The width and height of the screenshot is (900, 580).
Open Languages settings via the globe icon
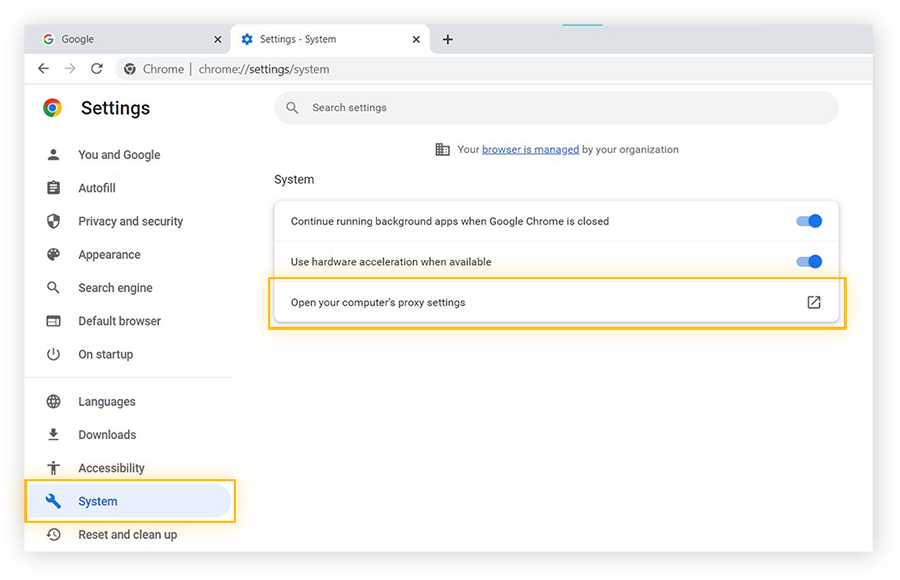(x=53, y=401)
